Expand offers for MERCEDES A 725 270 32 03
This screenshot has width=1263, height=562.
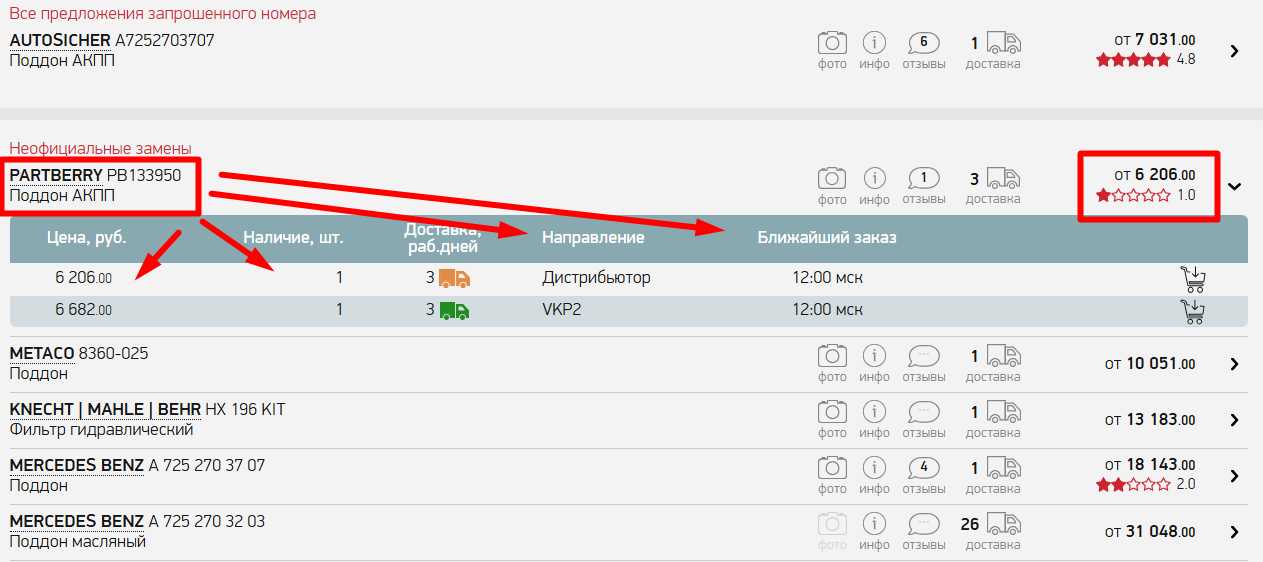tap(1235, 532)
